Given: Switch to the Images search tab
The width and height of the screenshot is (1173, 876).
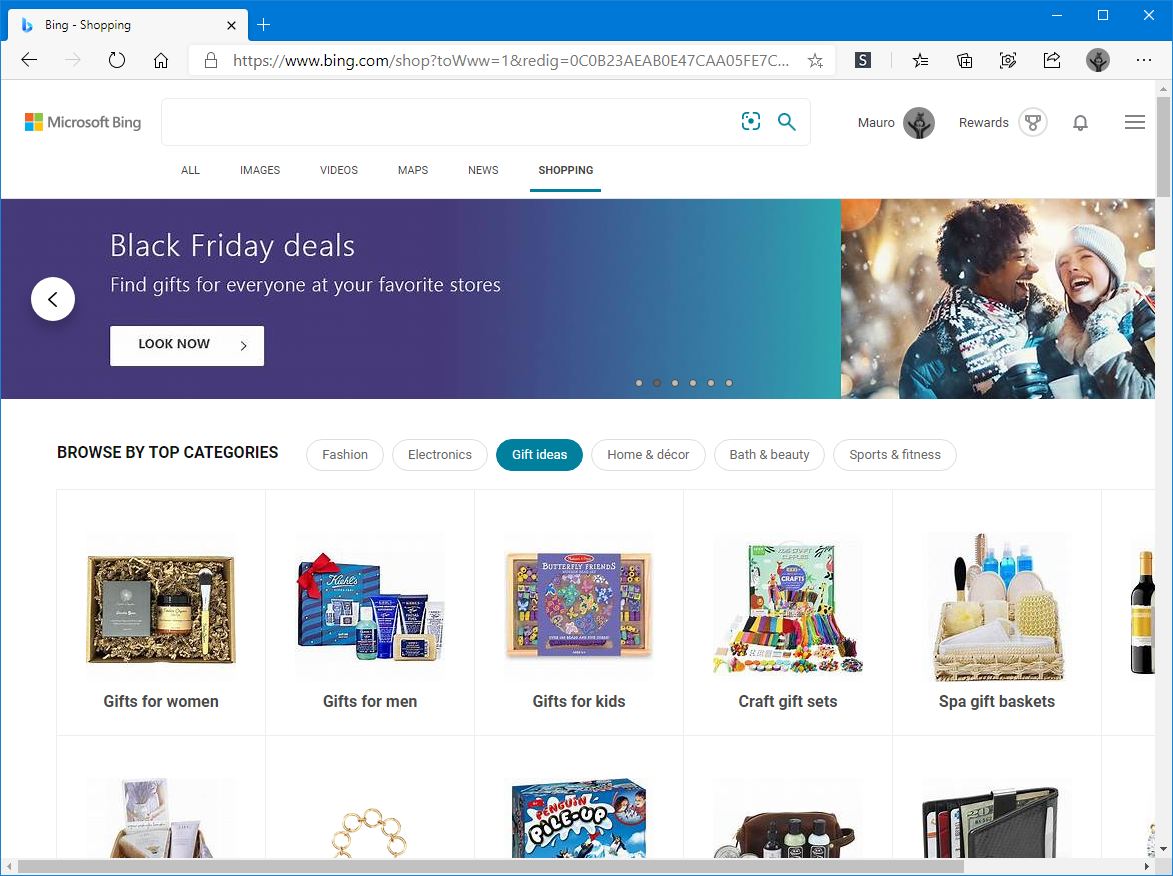Looking at the screenshot, I should (x=260, y=170).
